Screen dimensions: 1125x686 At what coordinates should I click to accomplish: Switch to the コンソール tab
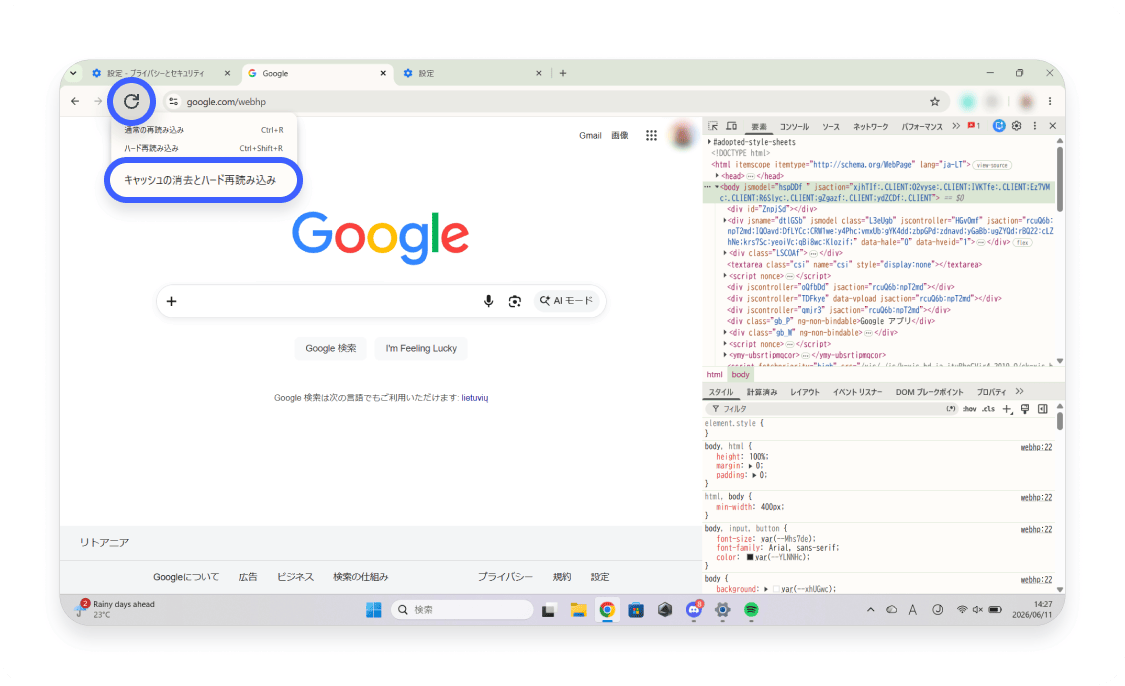pyautogui.click(x=794, y=126)
